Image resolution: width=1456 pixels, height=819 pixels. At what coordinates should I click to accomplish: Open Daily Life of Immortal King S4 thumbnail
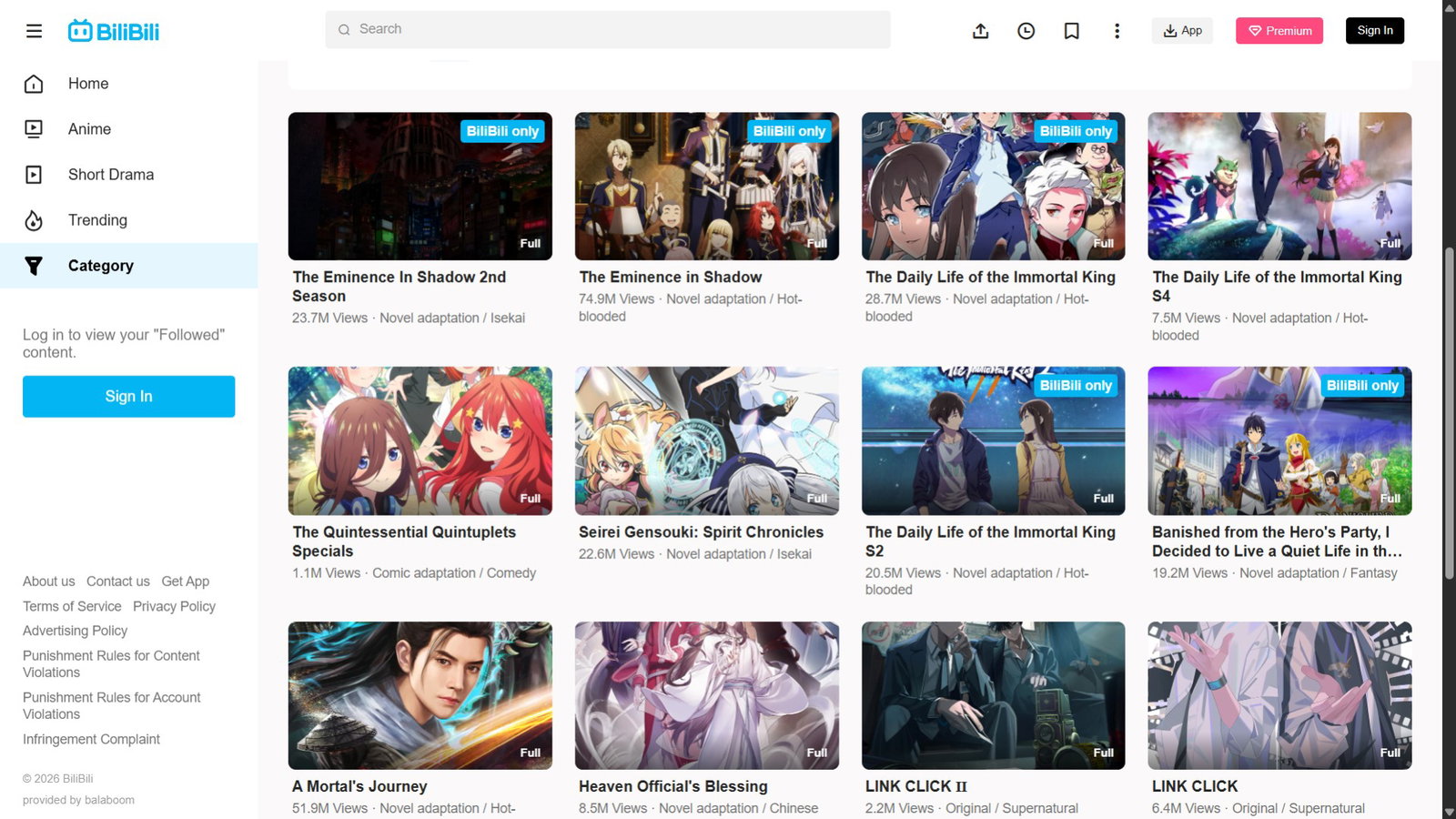pos(1280,187)
